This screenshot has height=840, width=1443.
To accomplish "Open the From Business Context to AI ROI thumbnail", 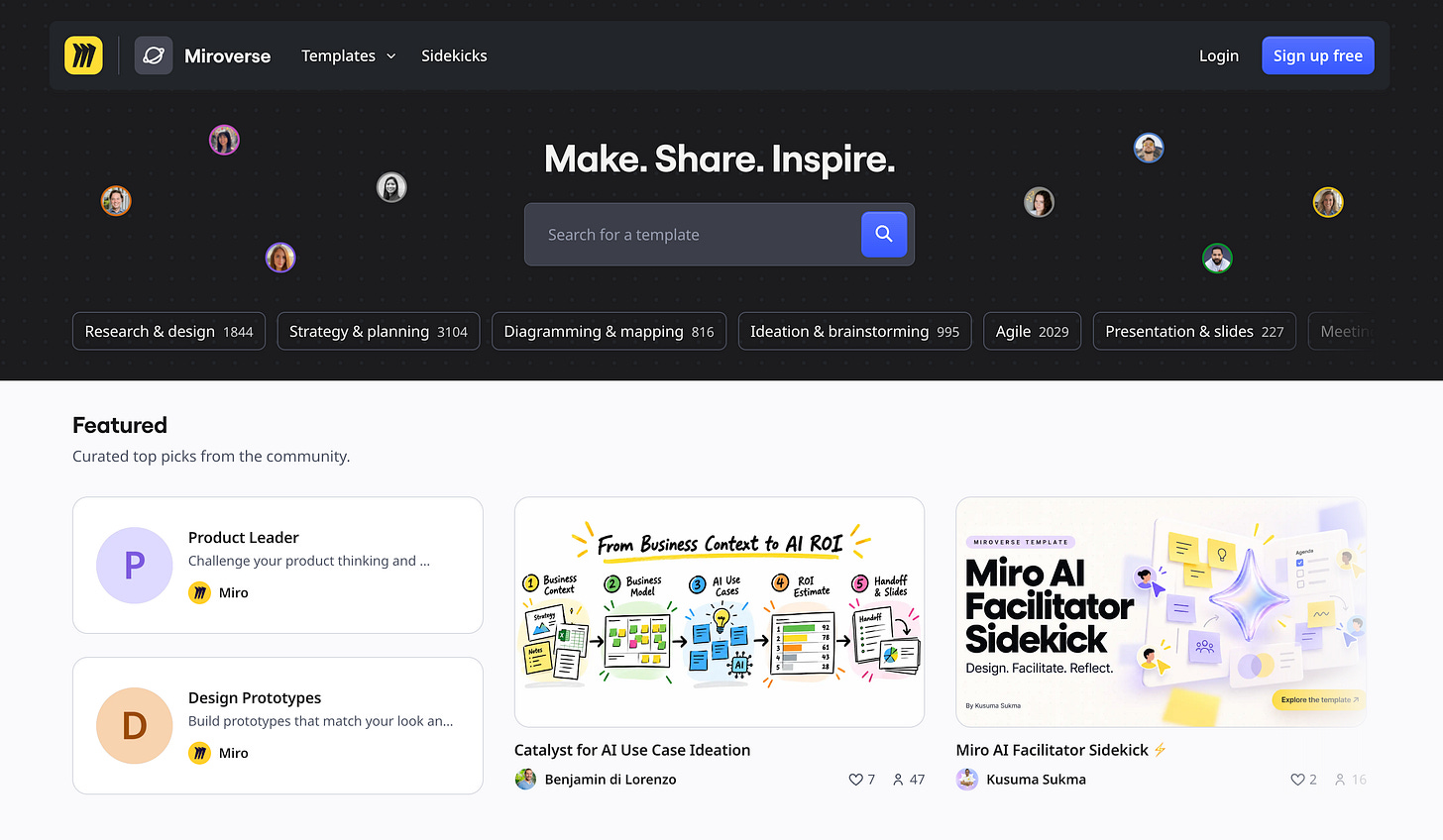I will (x=720, y=612).
